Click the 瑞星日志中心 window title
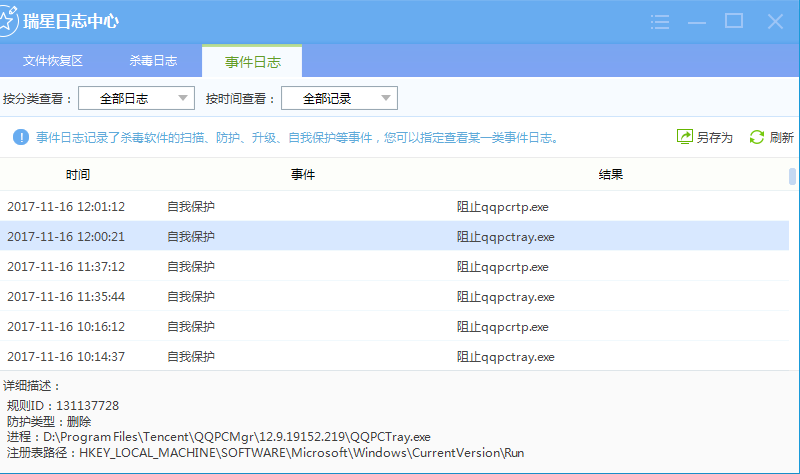Viewport: 800px width, 474px height. point(71,21)
